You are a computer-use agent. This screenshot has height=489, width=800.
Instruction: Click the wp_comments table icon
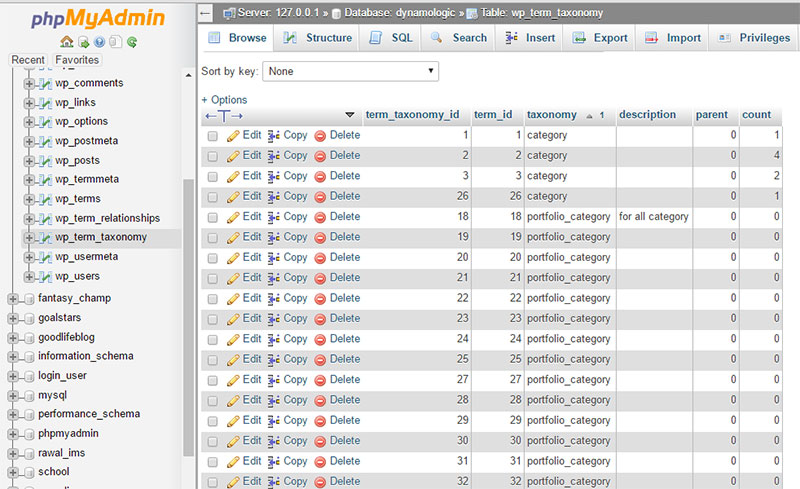46,83
